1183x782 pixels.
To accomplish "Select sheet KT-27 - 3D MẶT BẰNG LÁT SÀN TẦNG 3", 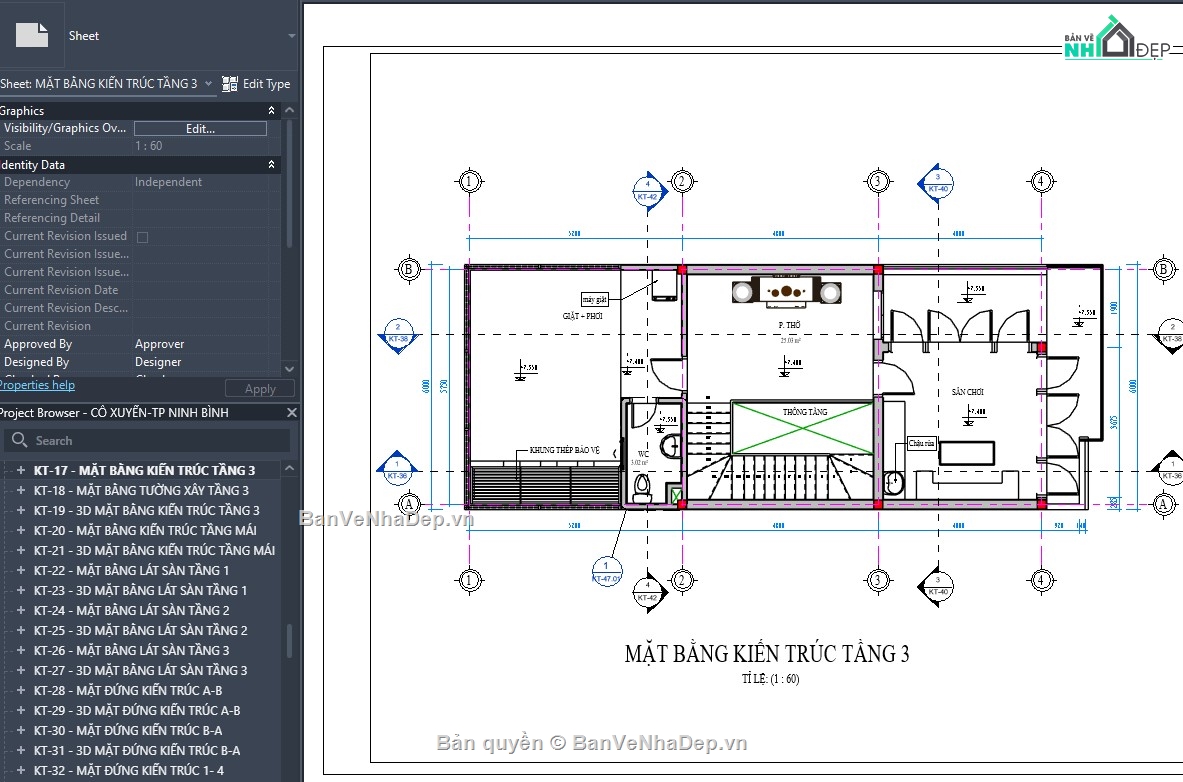I will [x=140, y=670].
